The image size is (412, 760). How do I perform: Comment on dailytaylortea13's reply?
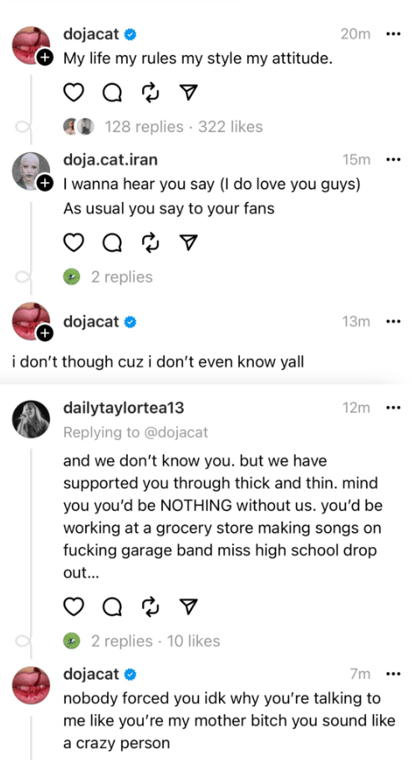coord(112,606)
